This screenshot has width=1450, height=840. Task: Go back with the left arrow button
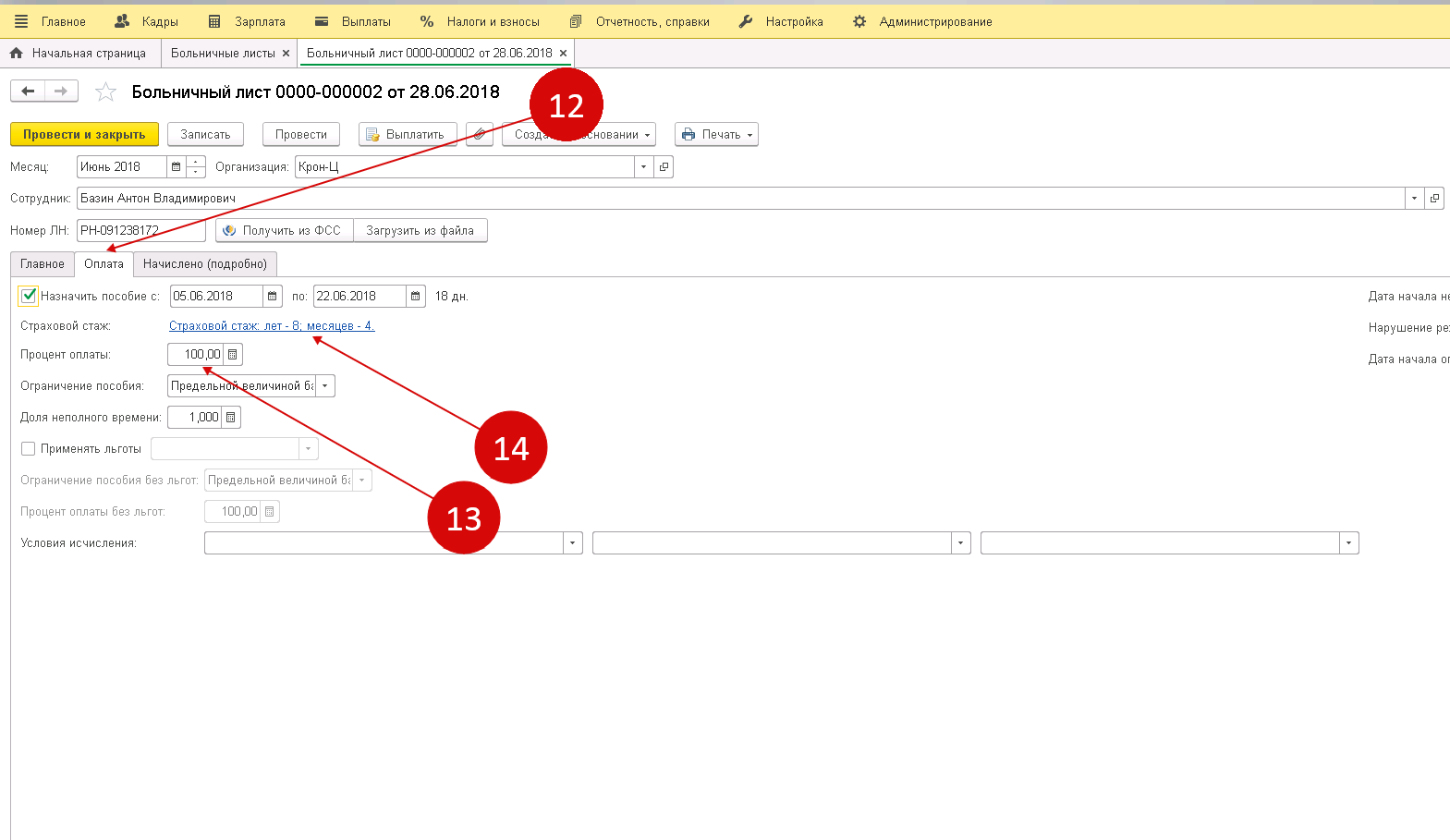28,91
